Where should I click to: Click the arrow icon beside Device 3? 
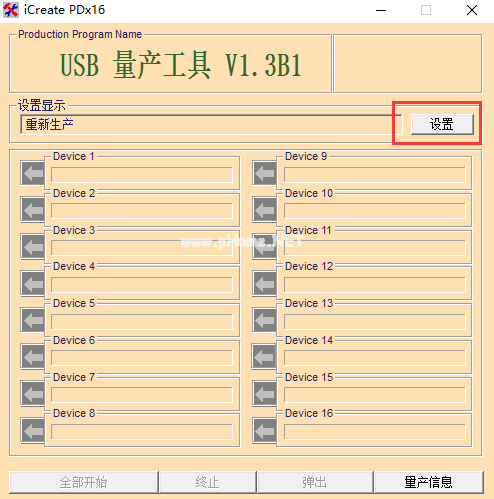click(32, 247)
